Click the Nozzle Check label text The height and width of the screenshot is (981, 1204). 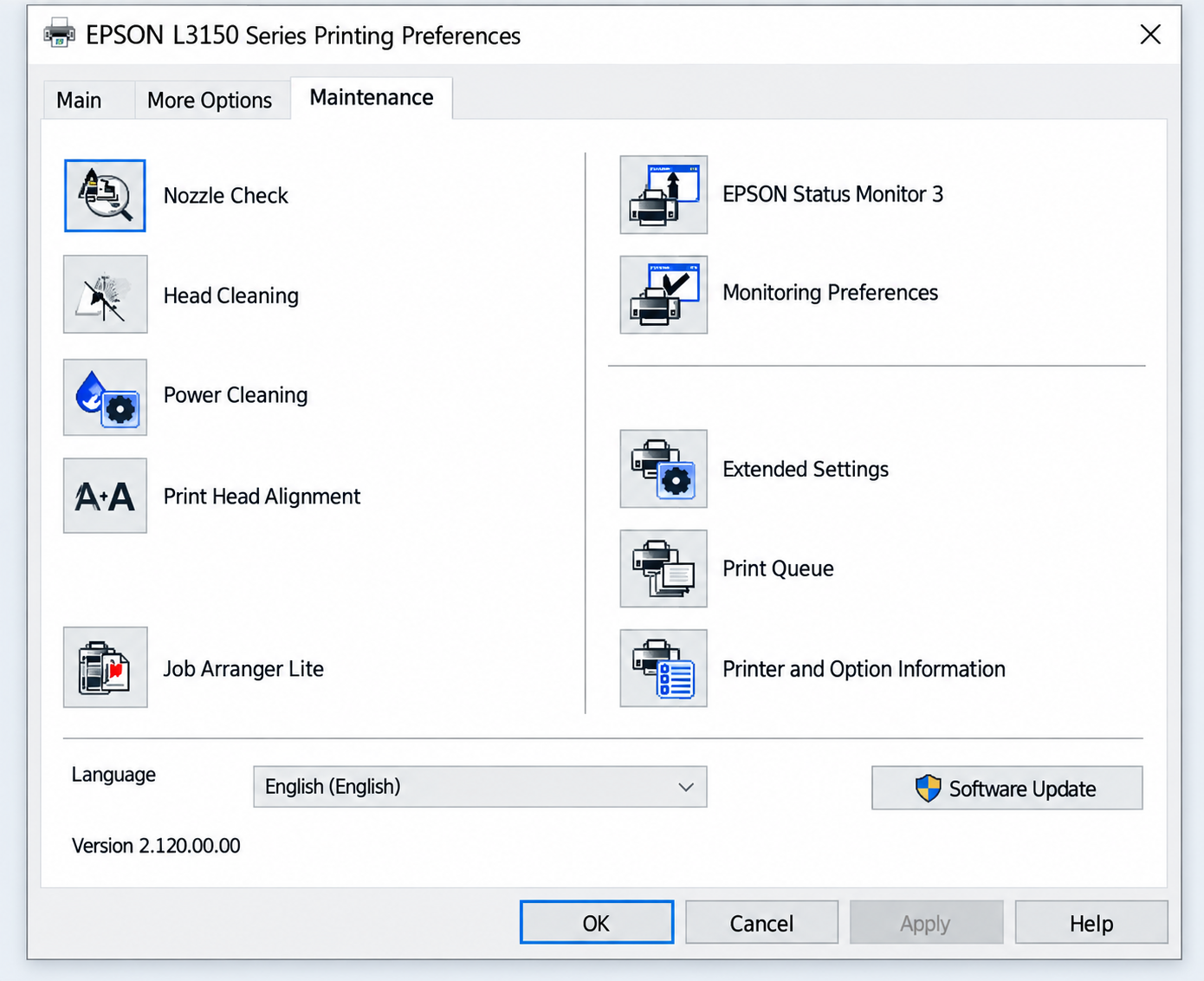click(226, 196)
